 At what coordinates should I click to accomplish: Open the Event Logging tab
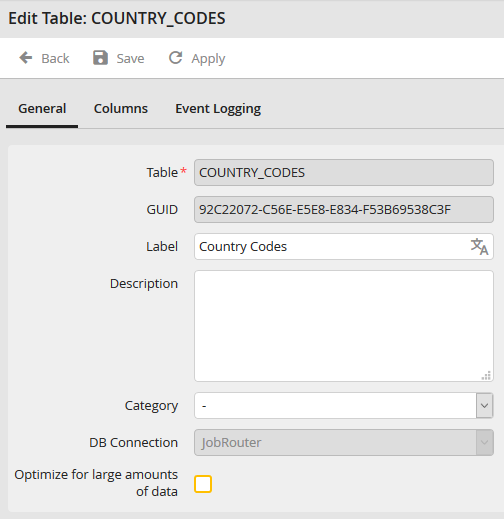pos(218,109)
